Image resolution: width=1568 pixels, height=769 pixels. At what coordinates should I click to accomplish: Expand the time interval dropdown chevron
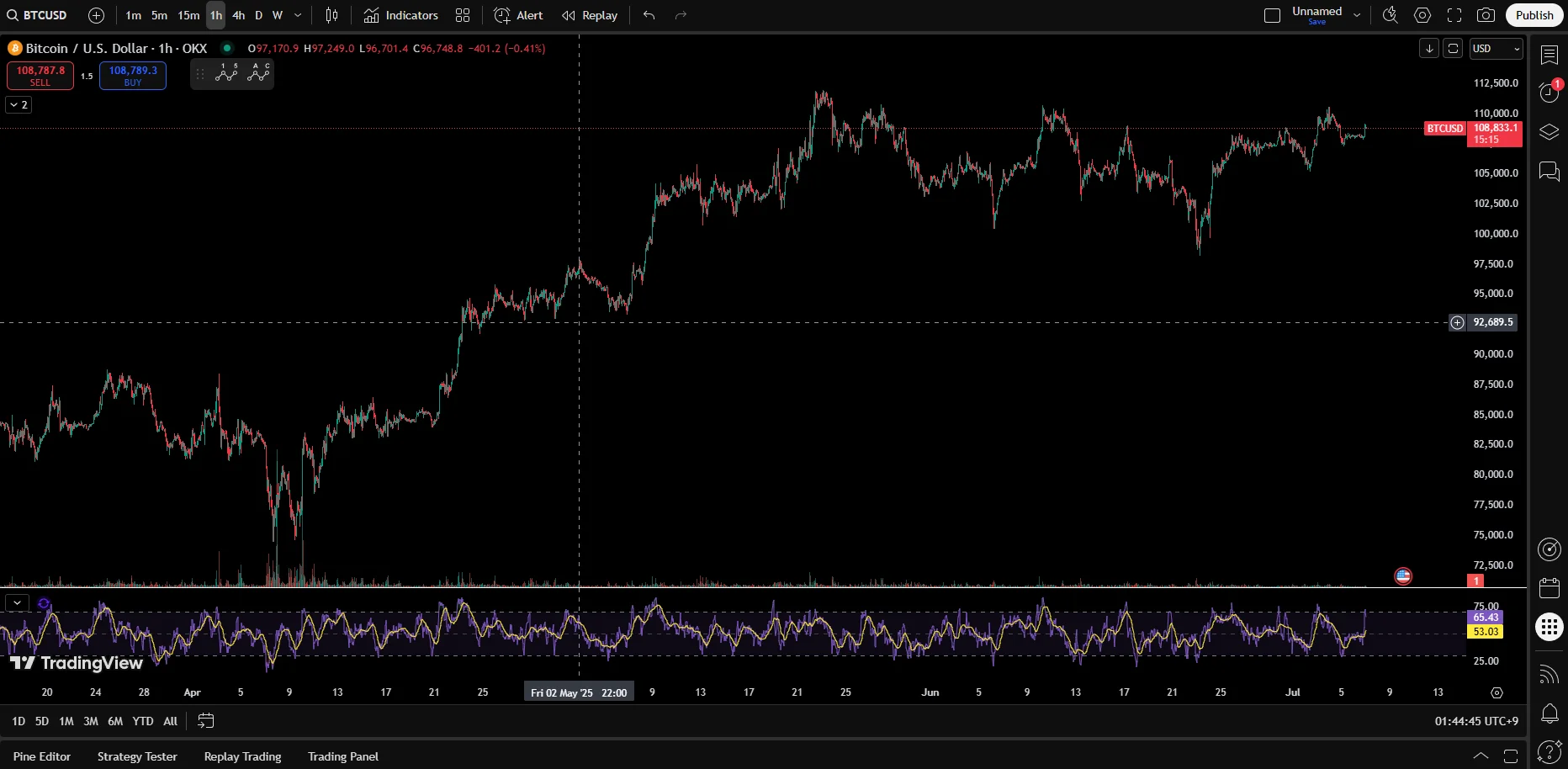(298, 15)
